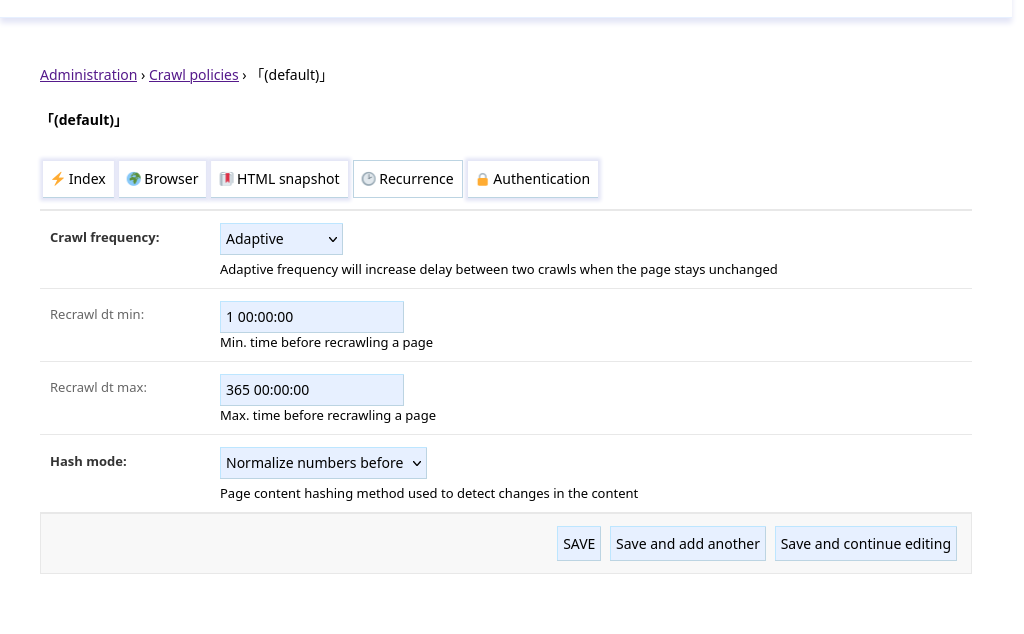Click 'Max. time before recrawling a page' text
This screenshot has width=1024, height=634.
tap(328, 416)
